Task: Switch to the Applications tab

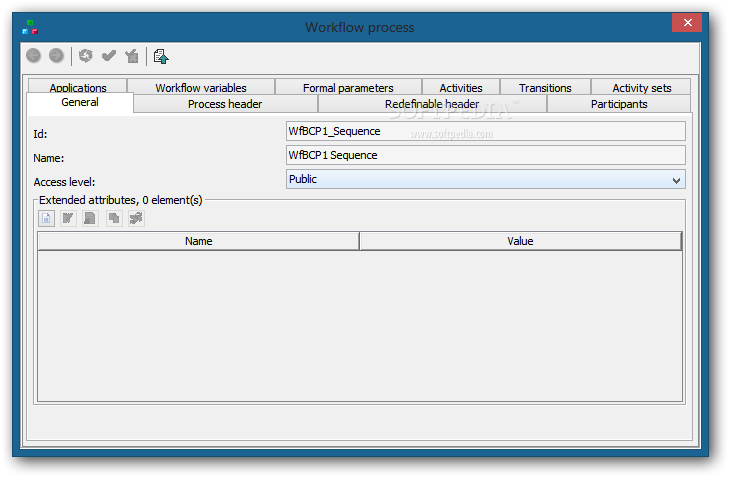Action: click(x=78, y=87)
